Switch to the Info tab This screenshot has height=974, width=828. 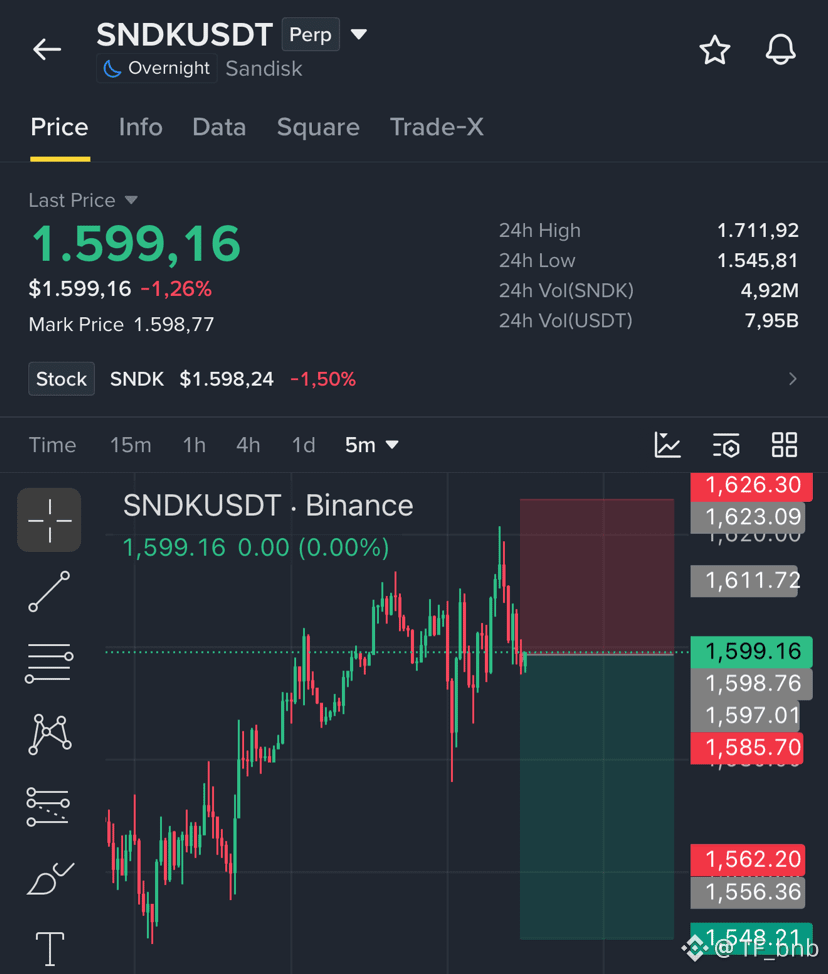click(x=140, y=127)
